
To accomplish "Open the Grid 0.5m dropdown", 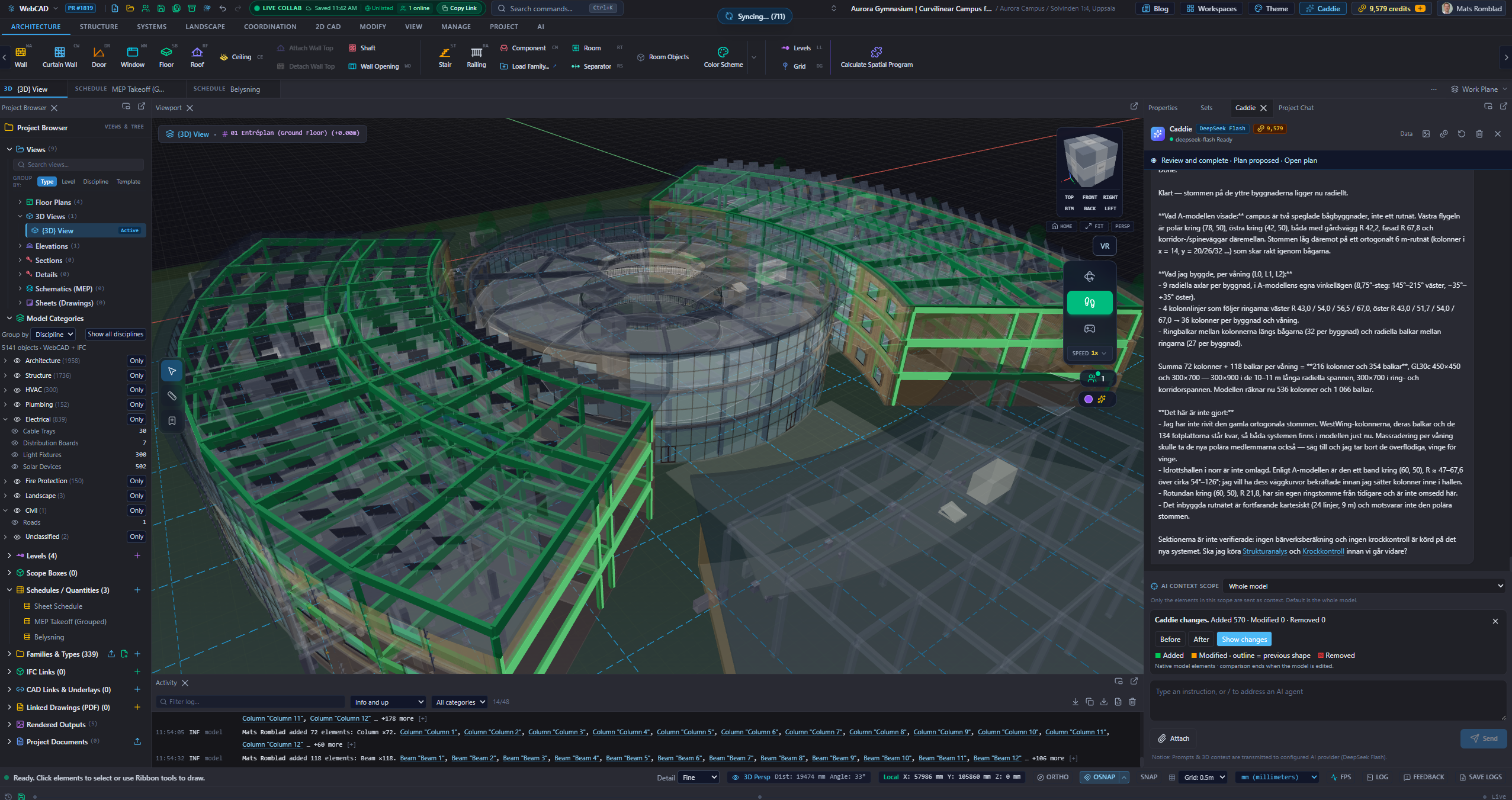I will pos(1204,777).
